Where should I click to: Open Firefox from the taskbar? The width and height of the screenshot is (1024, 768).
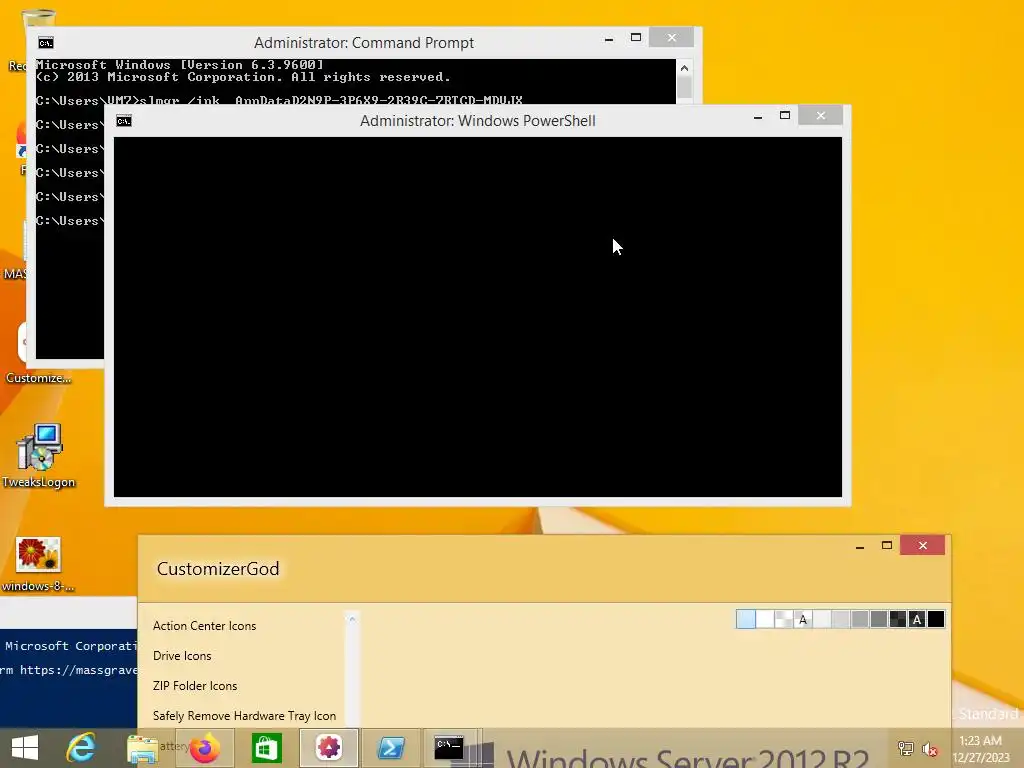pyautogui.click(x=205, y=748)
